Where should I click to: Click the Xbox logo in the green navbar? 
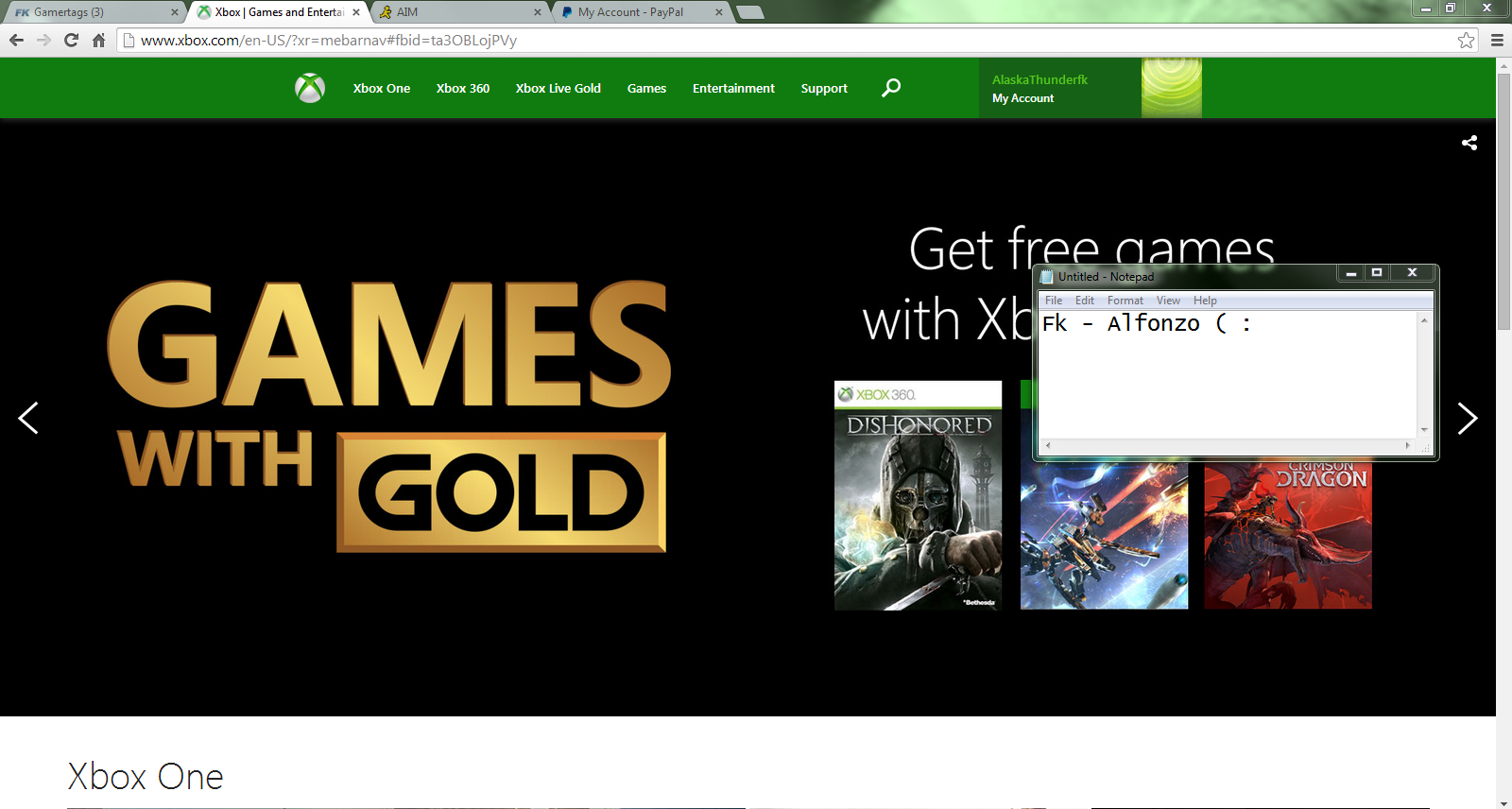[310, 88]
